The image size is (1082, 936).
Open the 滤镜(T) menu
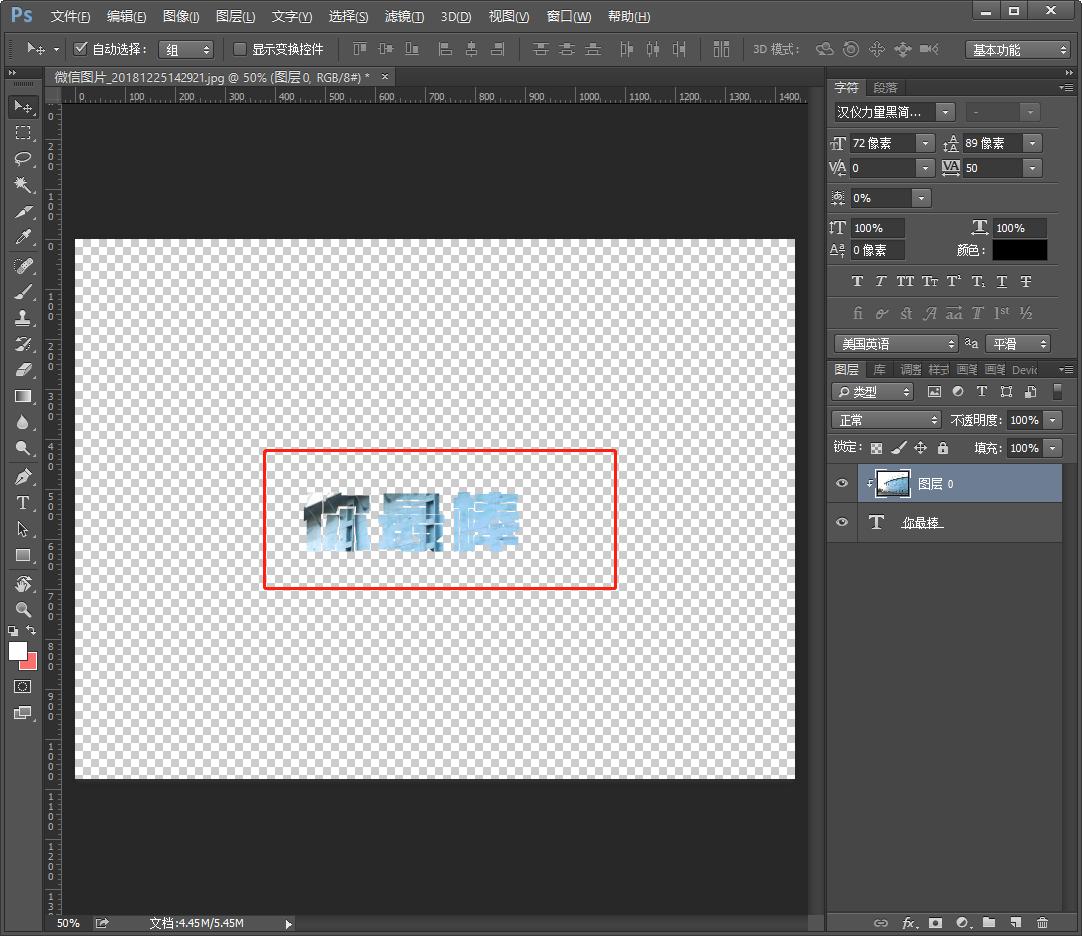[404, 17]
